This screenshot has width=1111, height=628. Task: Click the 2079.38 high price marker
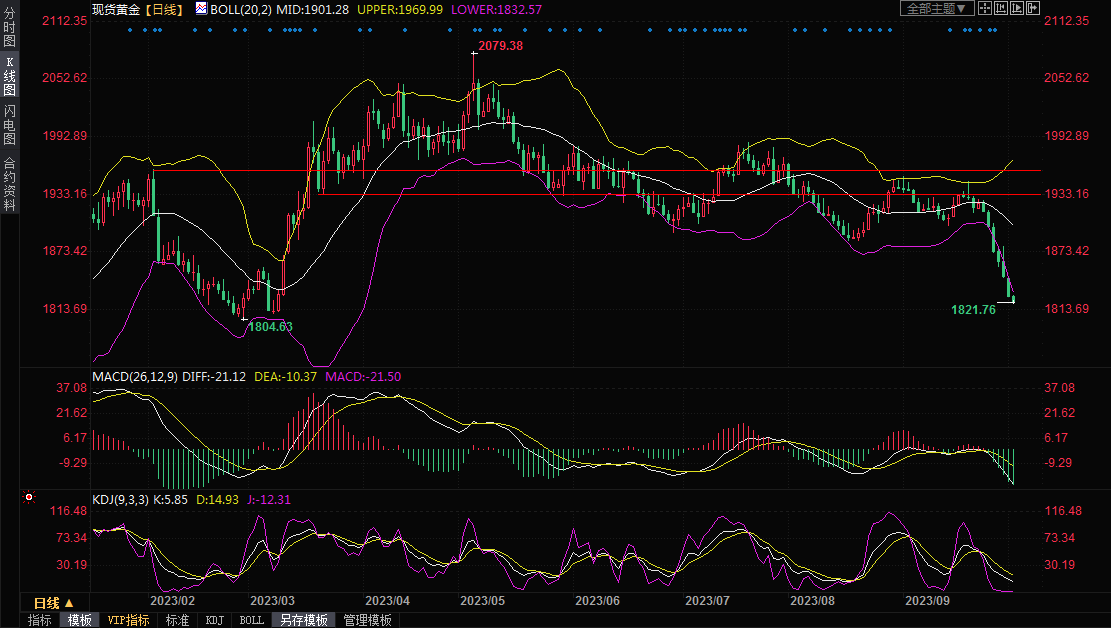point(500,46)
